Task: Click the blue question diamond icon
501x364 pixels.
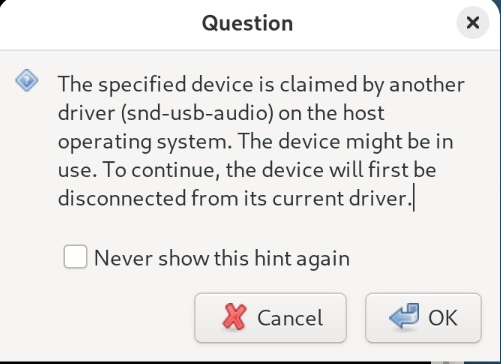Action: (27, 80)
